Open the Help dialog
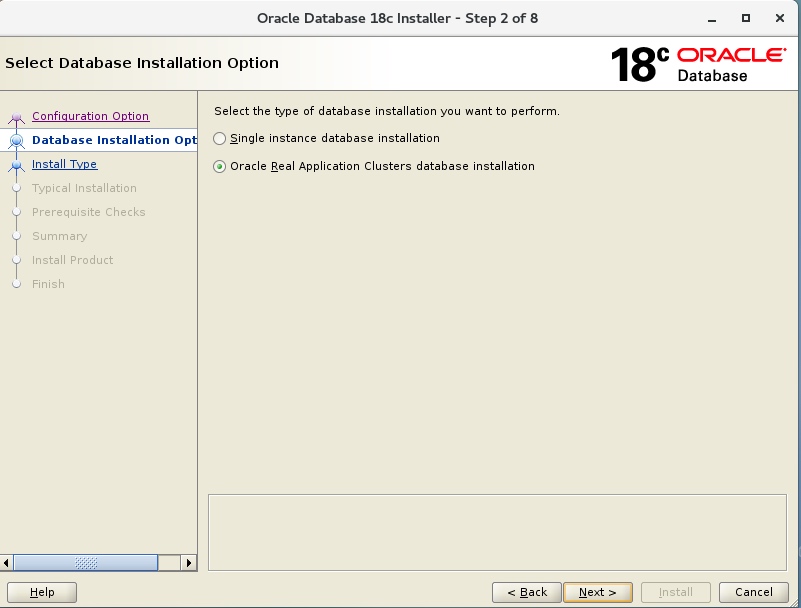 [x=41, y=592]
